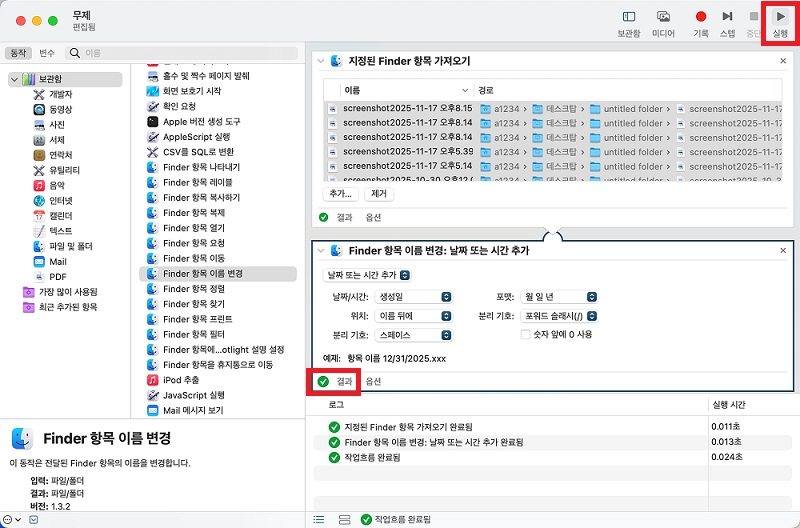Sort by the 이름 column header
This screenshot has height=528, width=800.
405,90
